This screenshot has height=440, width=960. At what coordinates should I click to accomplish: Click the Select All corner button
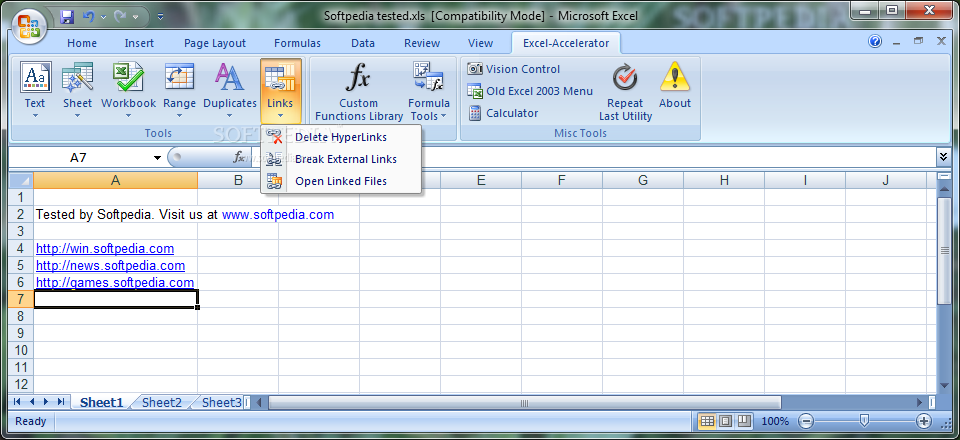click(x=21, y=180)
